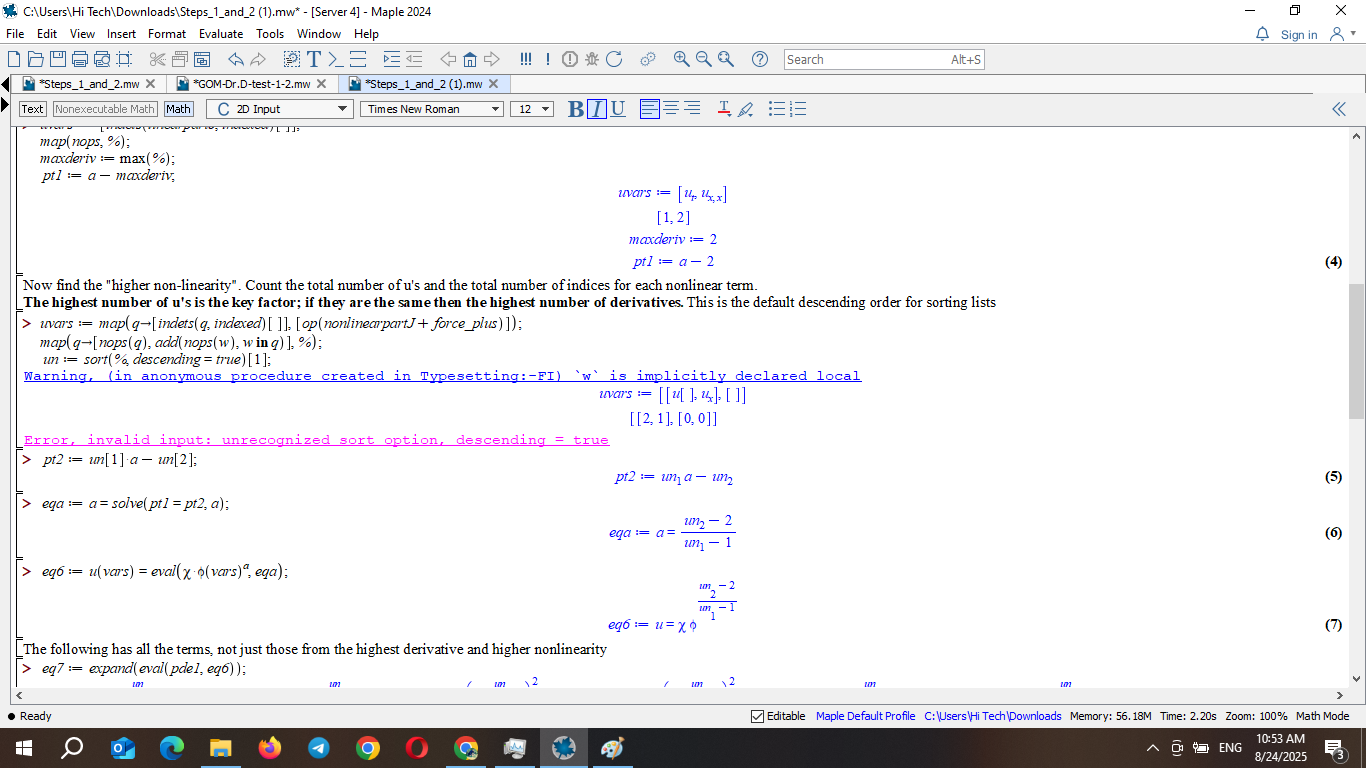The height and width of the screenshot is (768, 1366).
Task: Toggle Italic formatting button
Action: pos(596,109)
